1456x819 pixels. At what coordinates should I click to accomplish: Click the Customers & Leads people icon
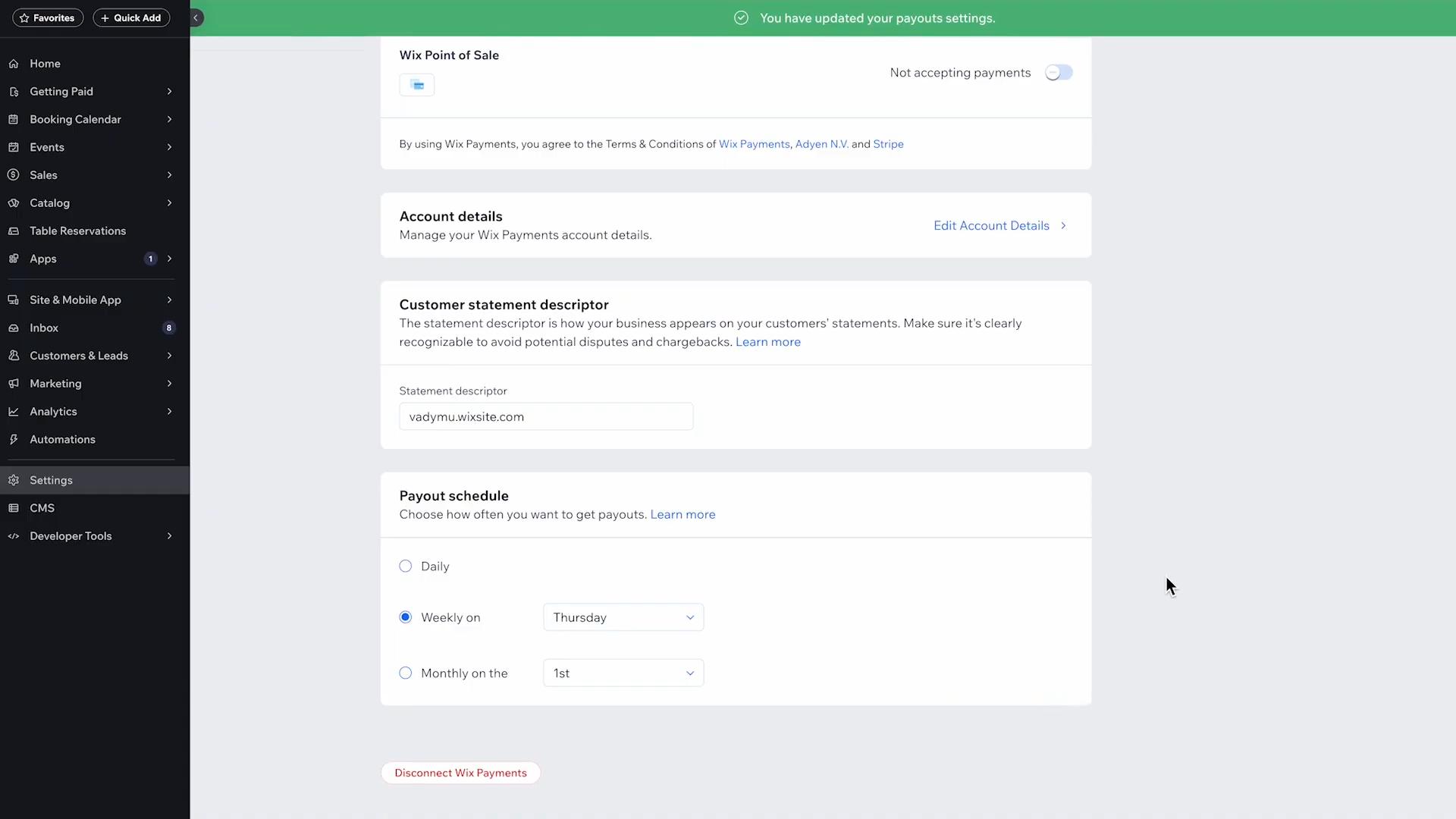[14, 356]
